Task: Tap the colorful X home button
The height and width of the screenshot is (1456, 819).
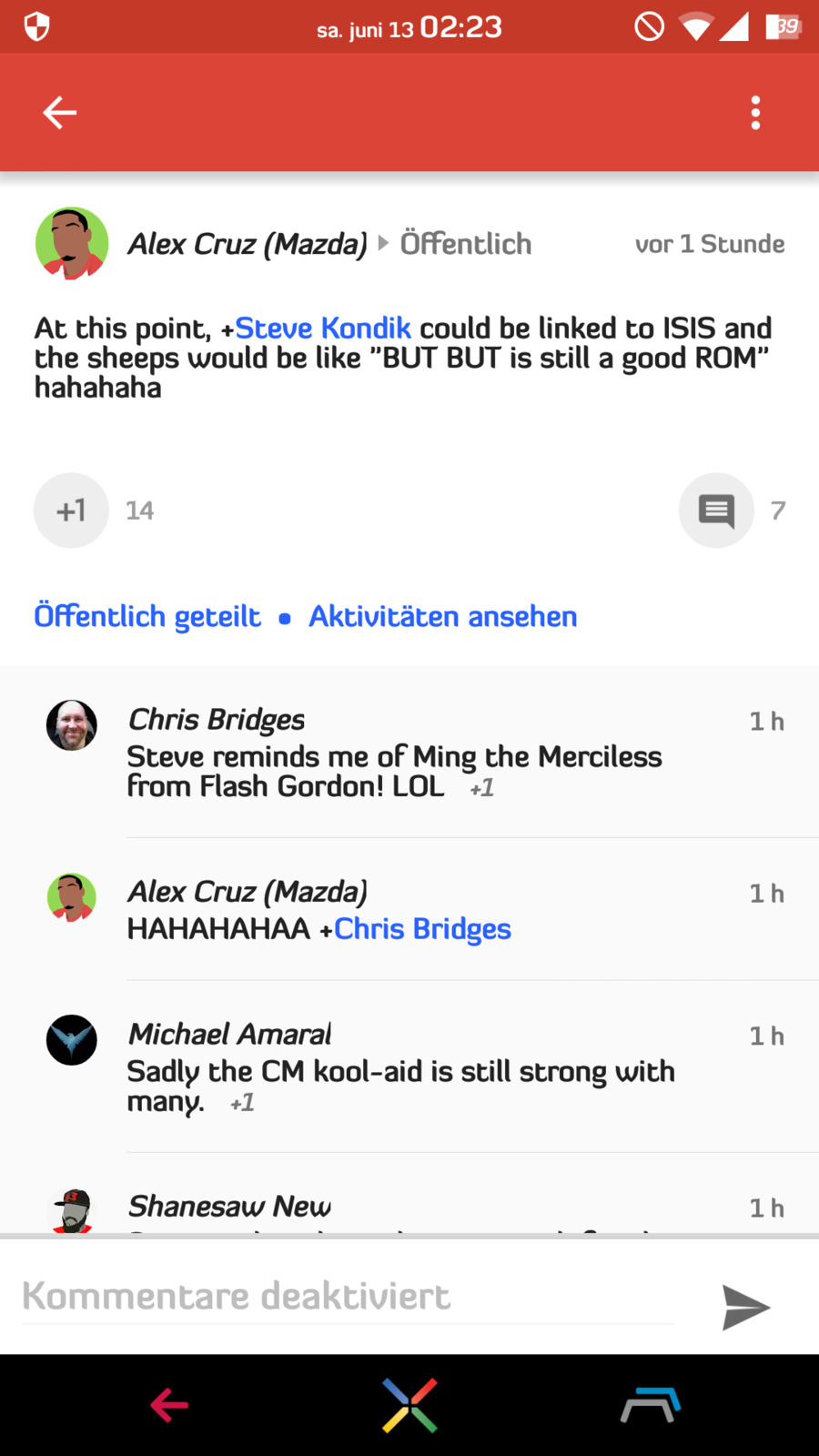Action: (x=409, y=1406)
